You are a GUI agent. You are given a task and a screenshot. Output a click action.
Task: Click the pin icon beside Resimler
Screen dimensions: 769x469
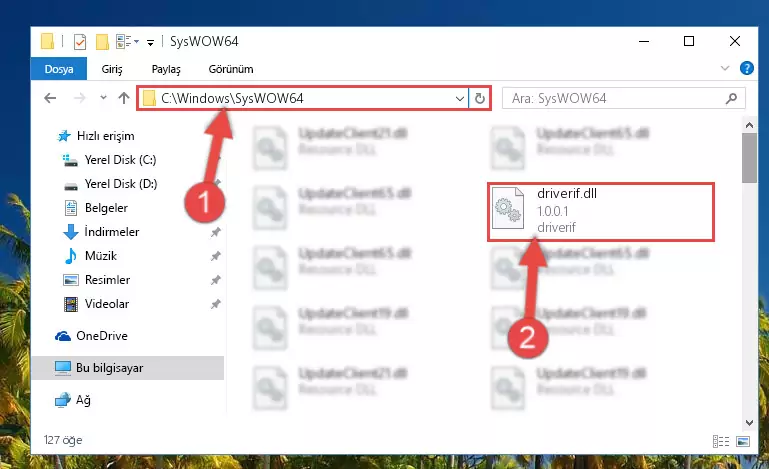click(215, 280)
